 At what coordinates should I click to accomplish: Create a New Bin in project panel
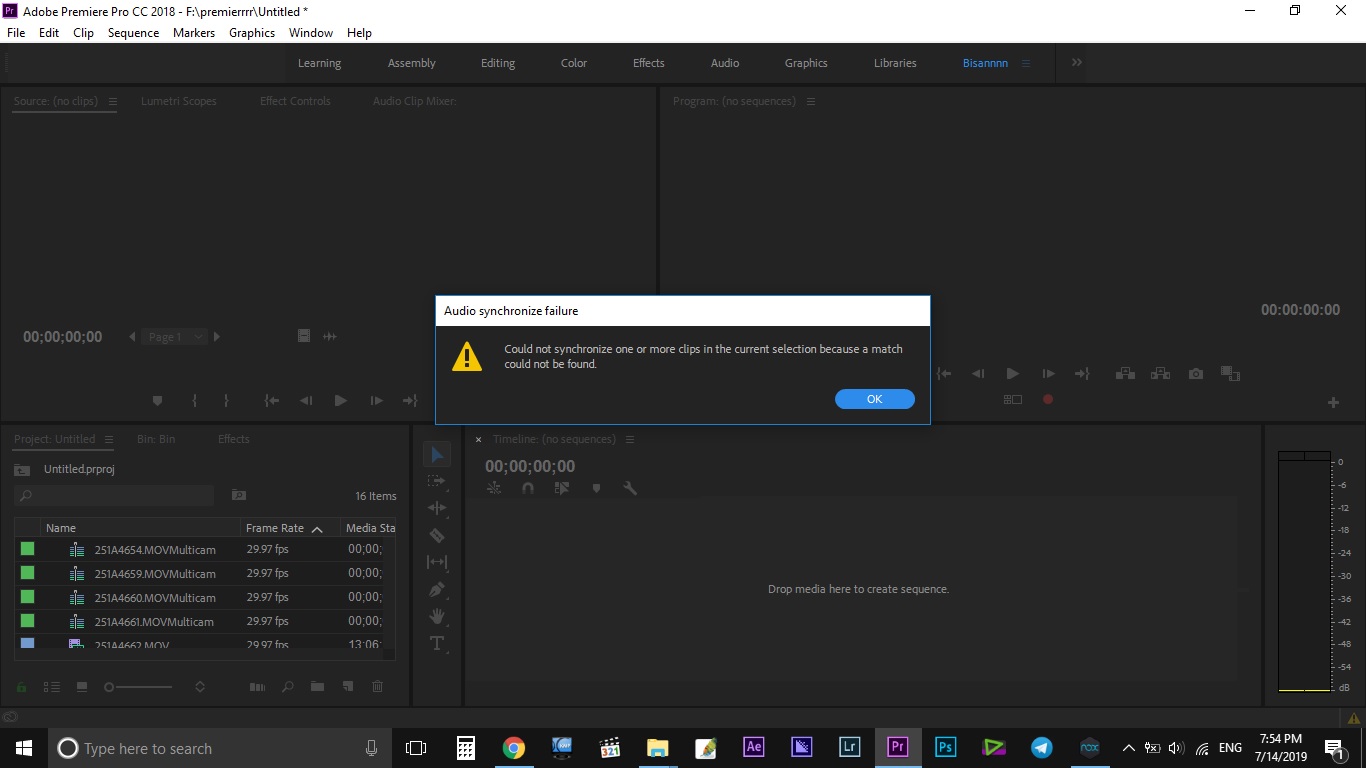[x=317, y=687]
